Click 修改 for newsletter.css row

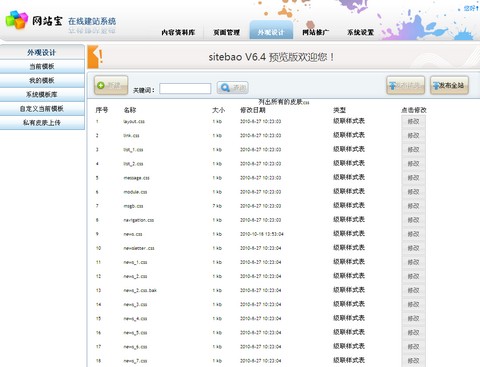pos(413,248)
